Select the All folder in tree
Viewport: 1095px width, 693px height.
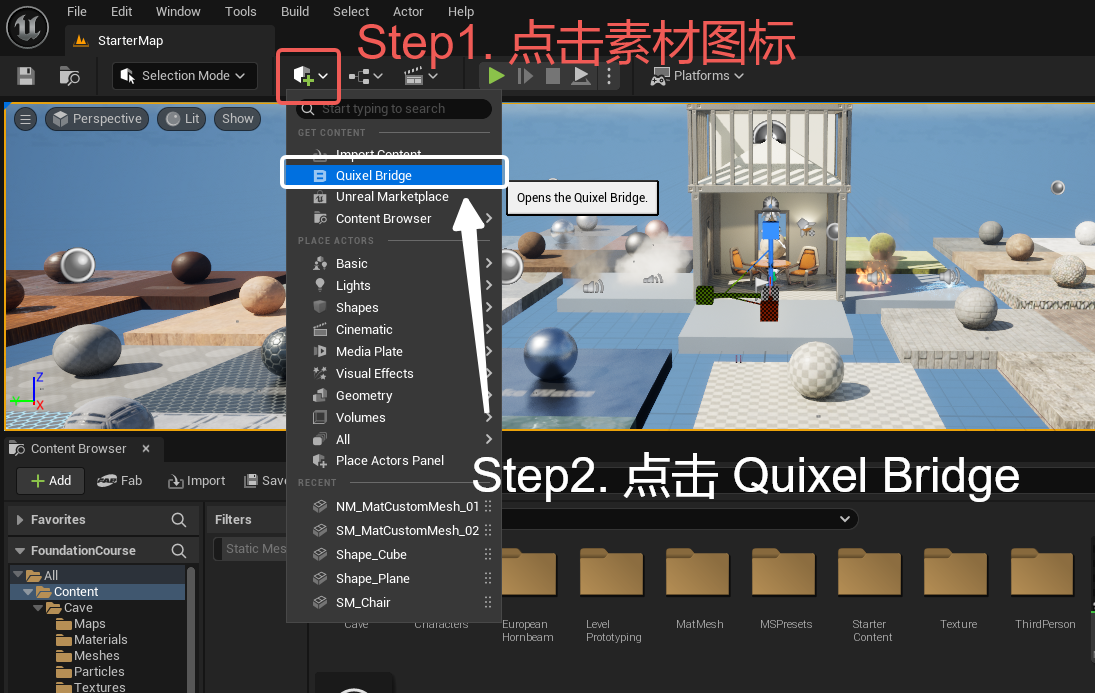click(x=43, y=576)
